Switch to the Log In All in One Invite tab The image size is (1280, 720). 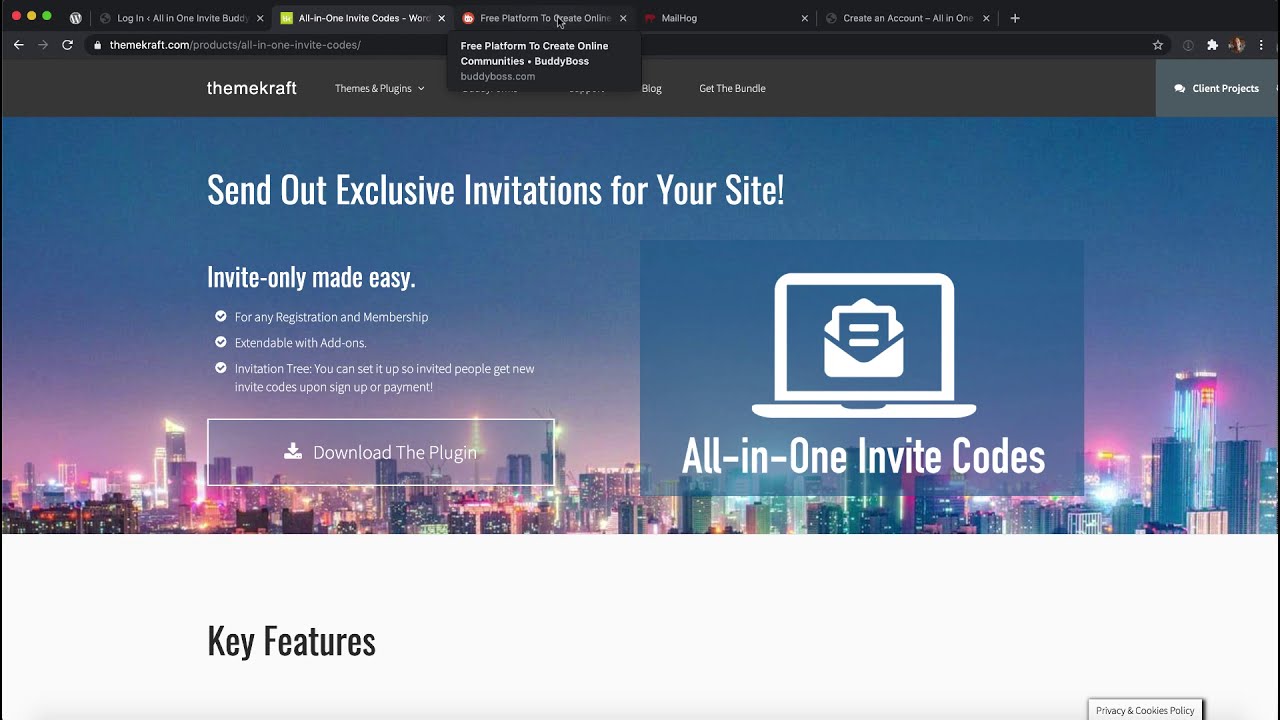coord(180,18)
